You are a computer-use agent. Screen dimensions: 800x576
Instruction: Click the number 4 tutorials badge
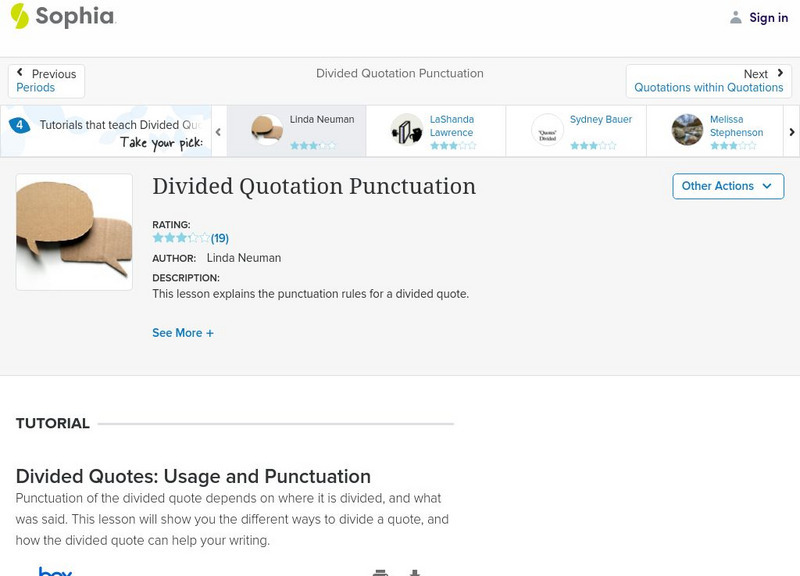point(19,125)
